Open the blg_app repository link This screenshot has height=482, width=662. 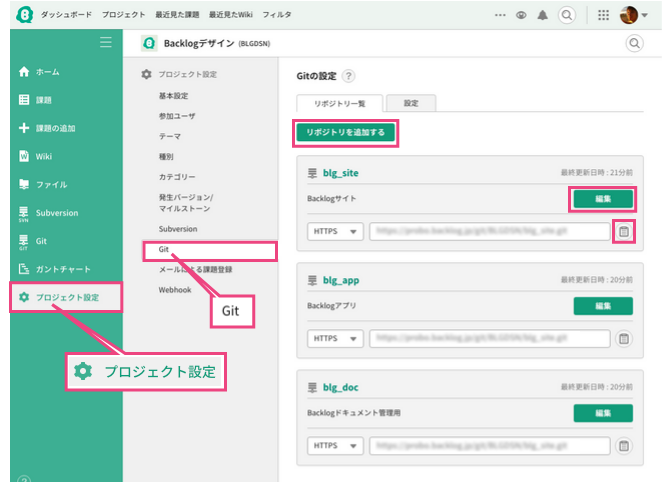click(x=341, y=280)
